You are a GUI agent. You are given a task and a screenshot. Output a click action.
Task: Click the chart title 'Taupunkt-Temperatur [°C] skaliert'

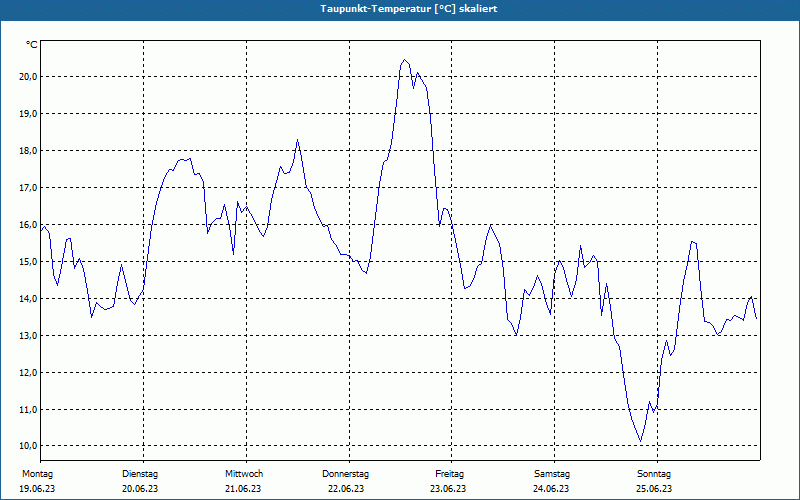(409, 9)
